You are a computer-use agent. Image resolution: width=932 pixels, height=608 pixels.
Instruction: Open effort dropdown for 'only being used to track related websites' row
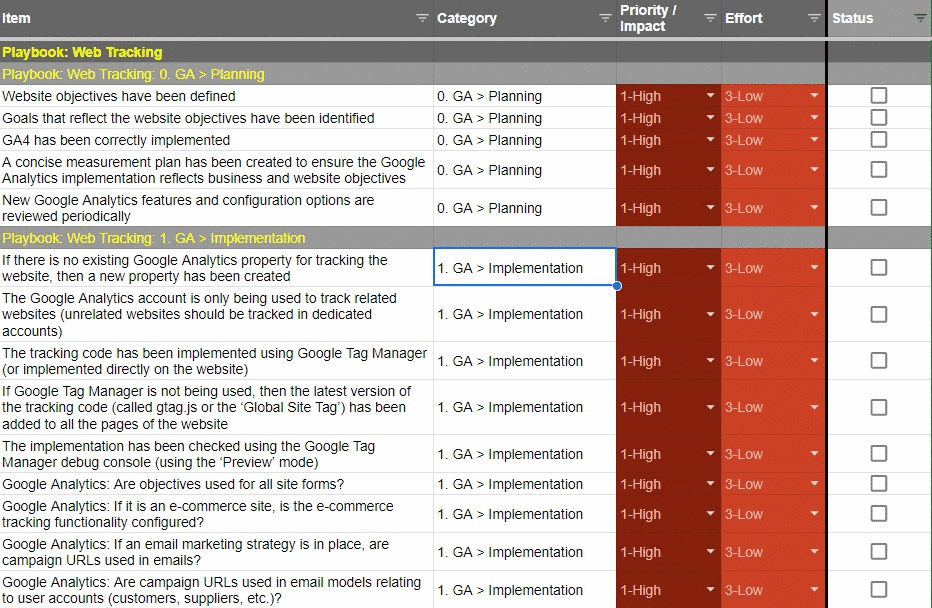(814, 314)
